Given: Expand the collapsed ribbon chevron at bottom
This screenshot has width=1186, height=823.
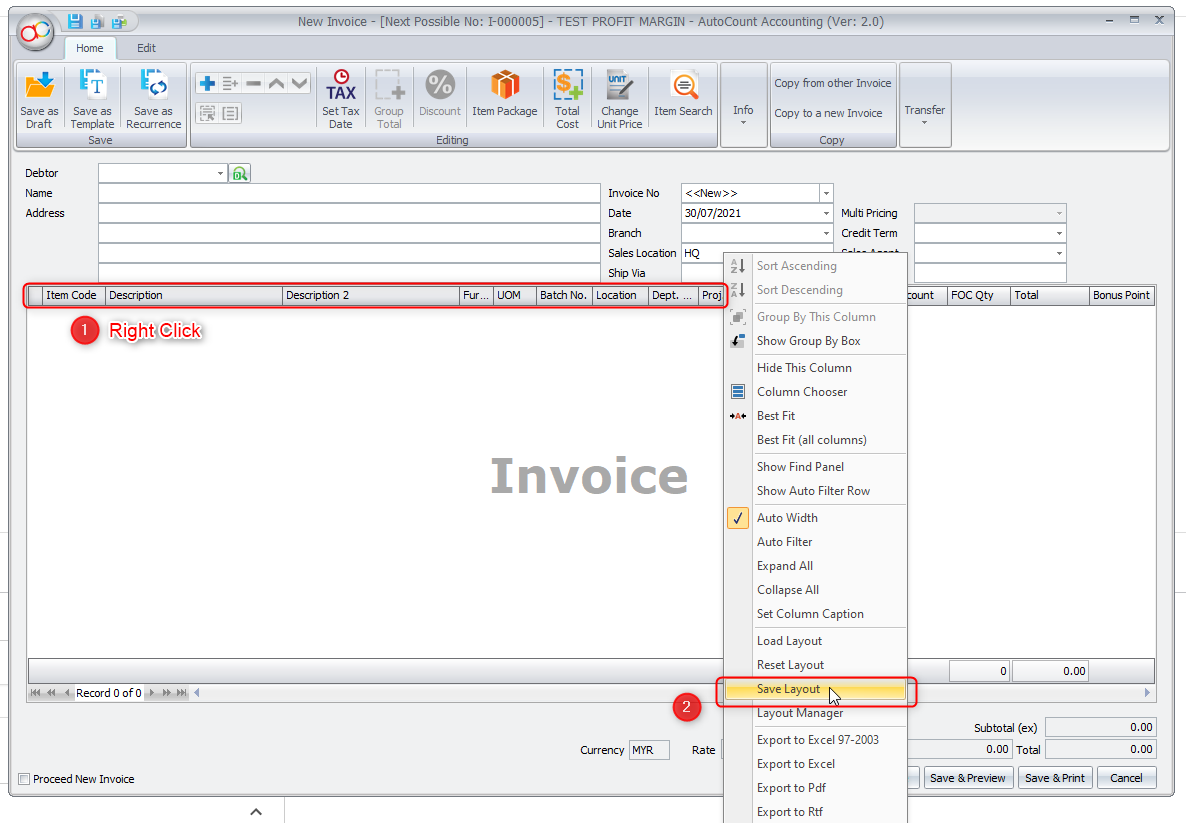Looking at the screenshot, I should tap(256, 812).
